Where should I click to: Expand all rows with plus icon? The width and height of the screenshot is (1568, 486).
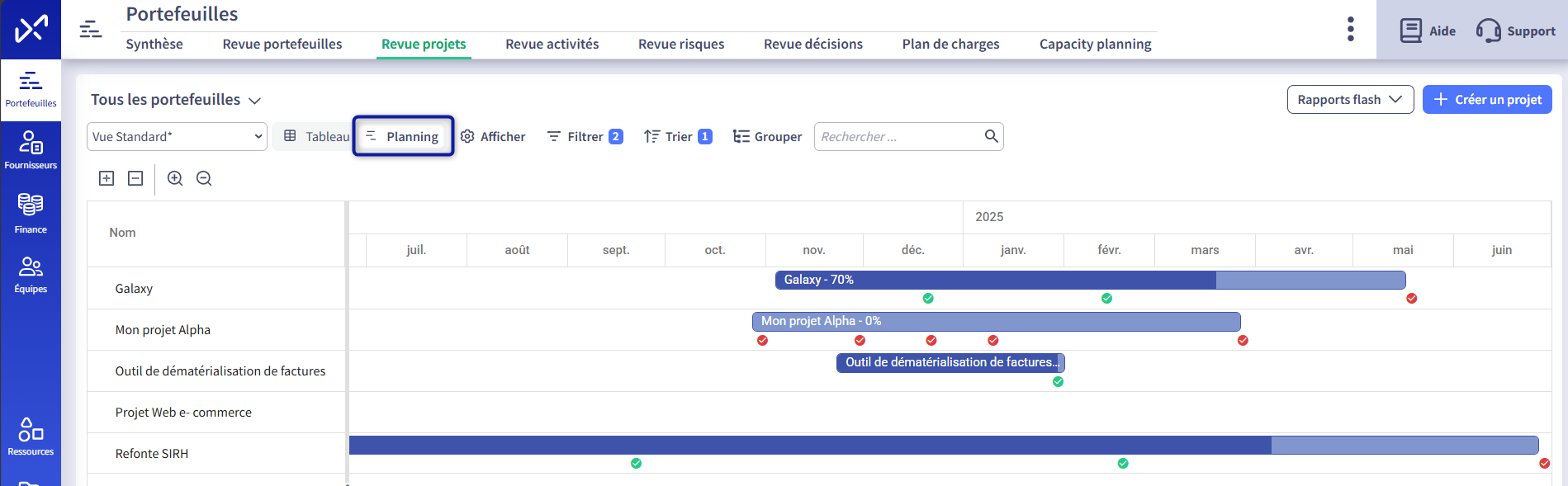coord(107,178)
